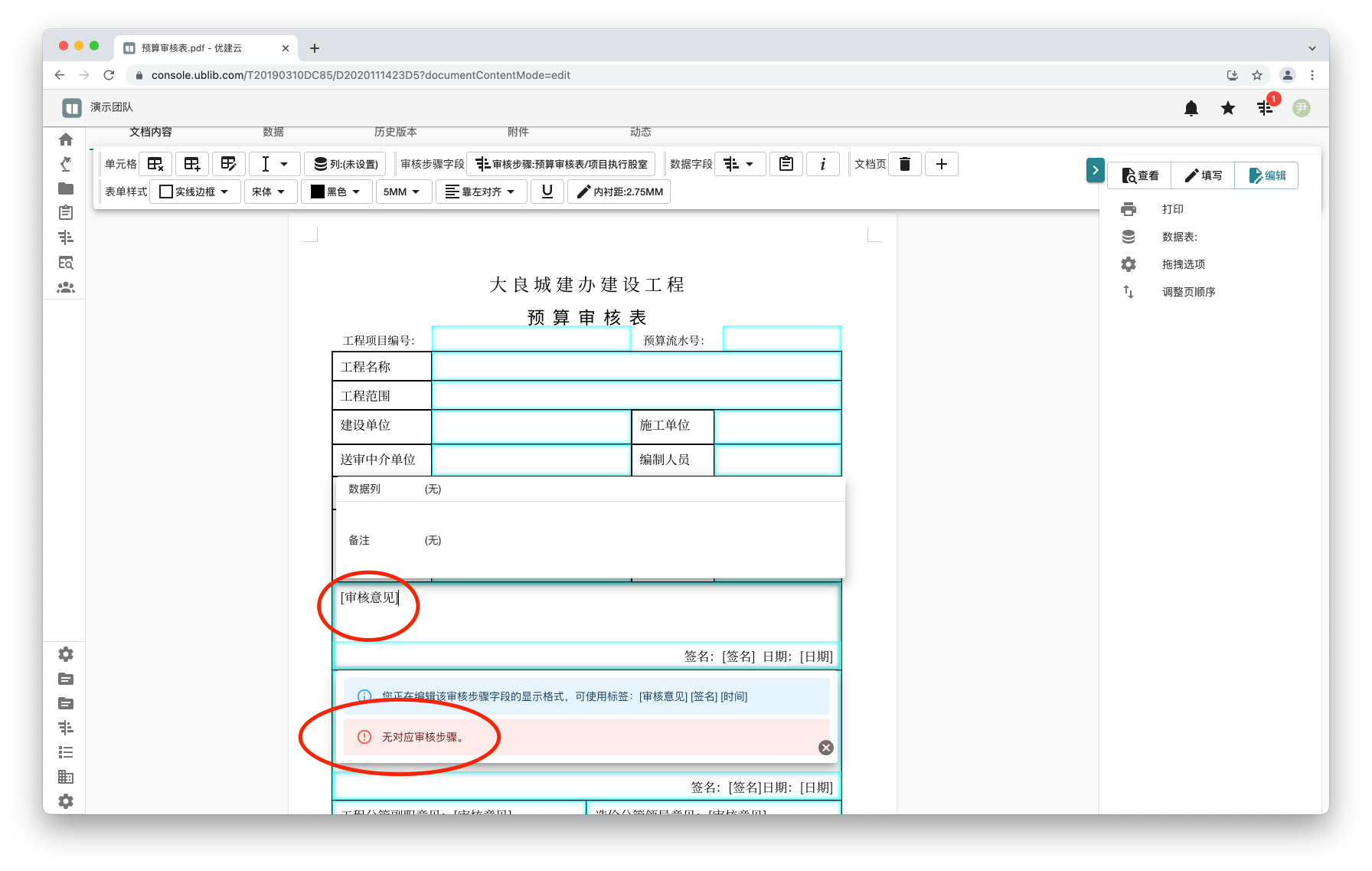Delete the document page with trash icon
Screen dimensions: 1372x871
point(905,164)
